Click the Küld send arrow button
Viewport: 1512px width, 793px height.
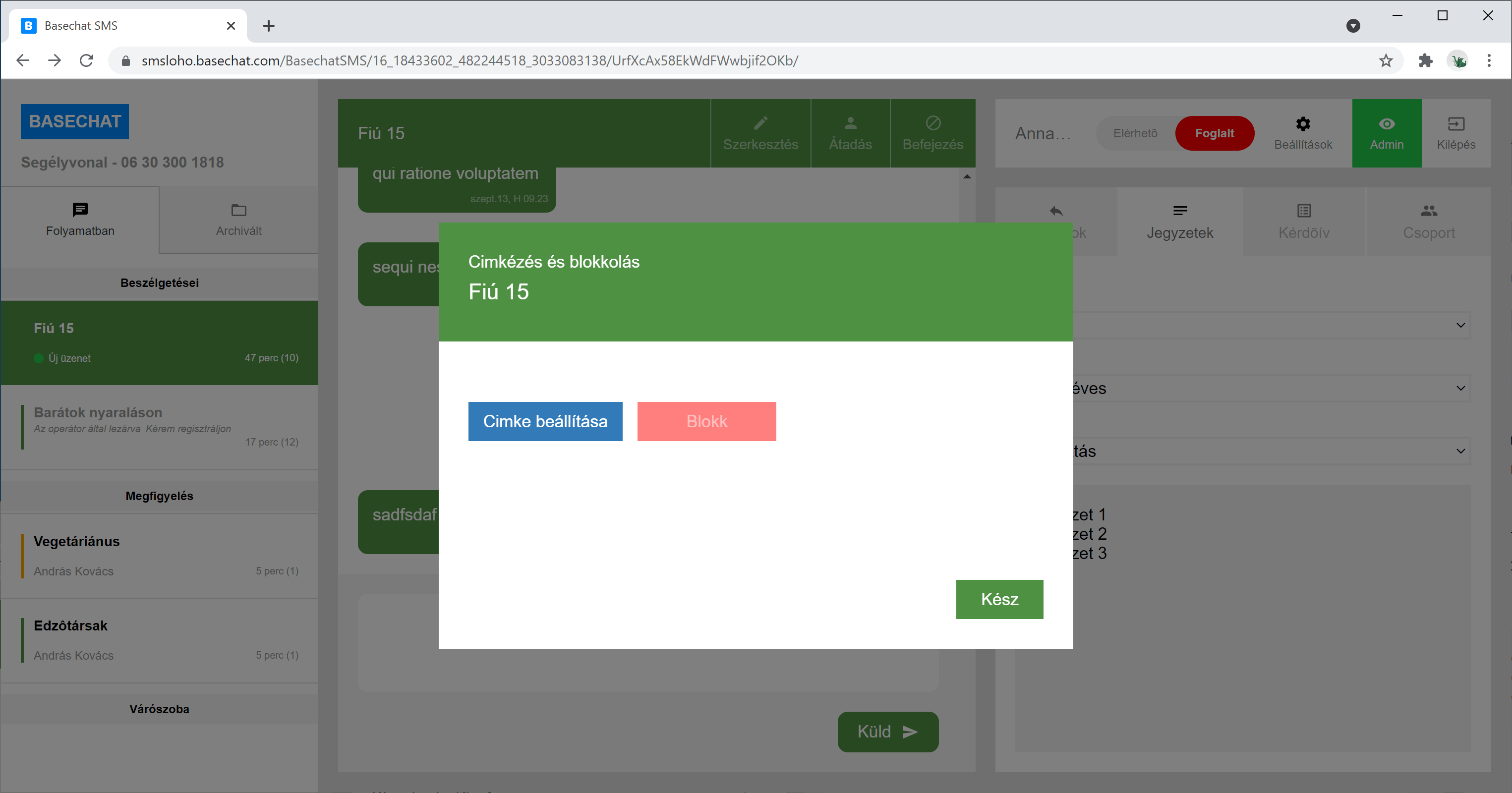(887, 732)
